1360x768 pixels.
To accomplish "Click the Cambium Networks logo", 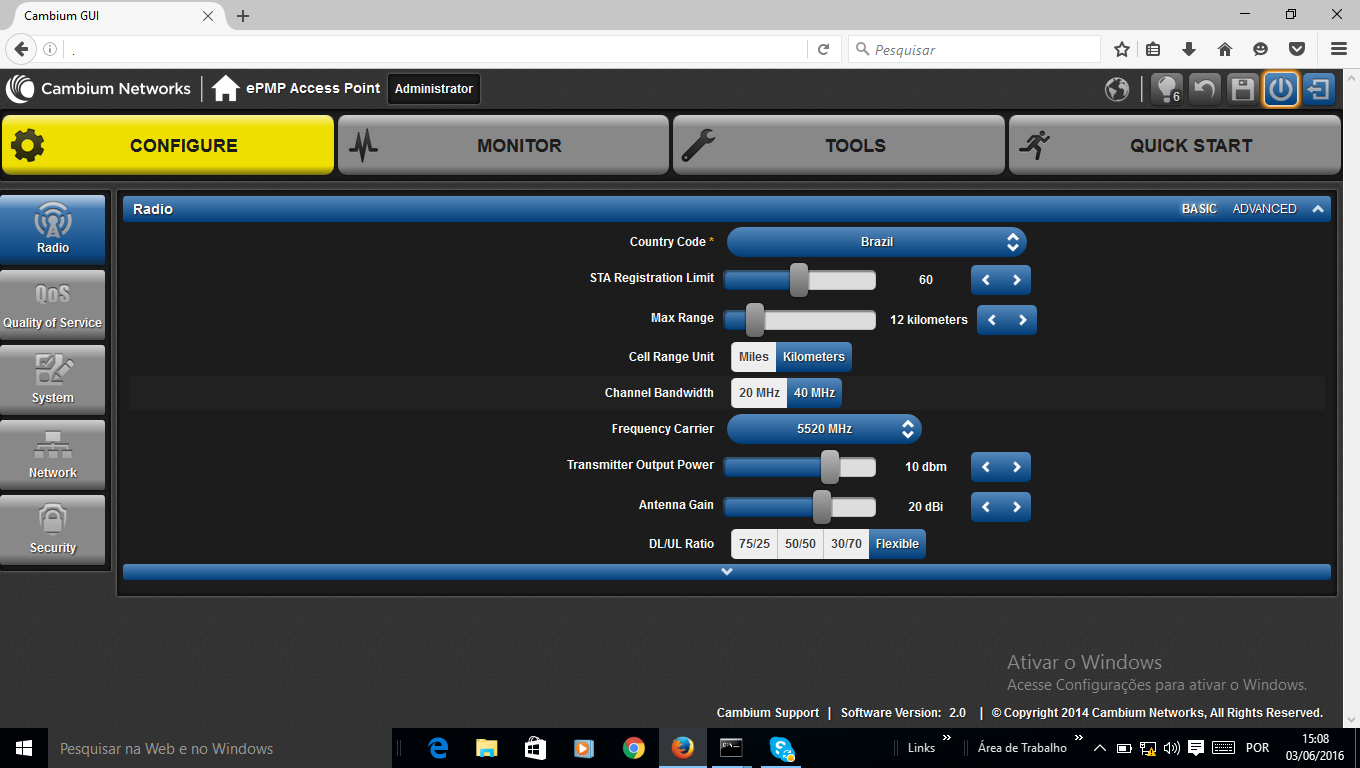I will (98, 89).
